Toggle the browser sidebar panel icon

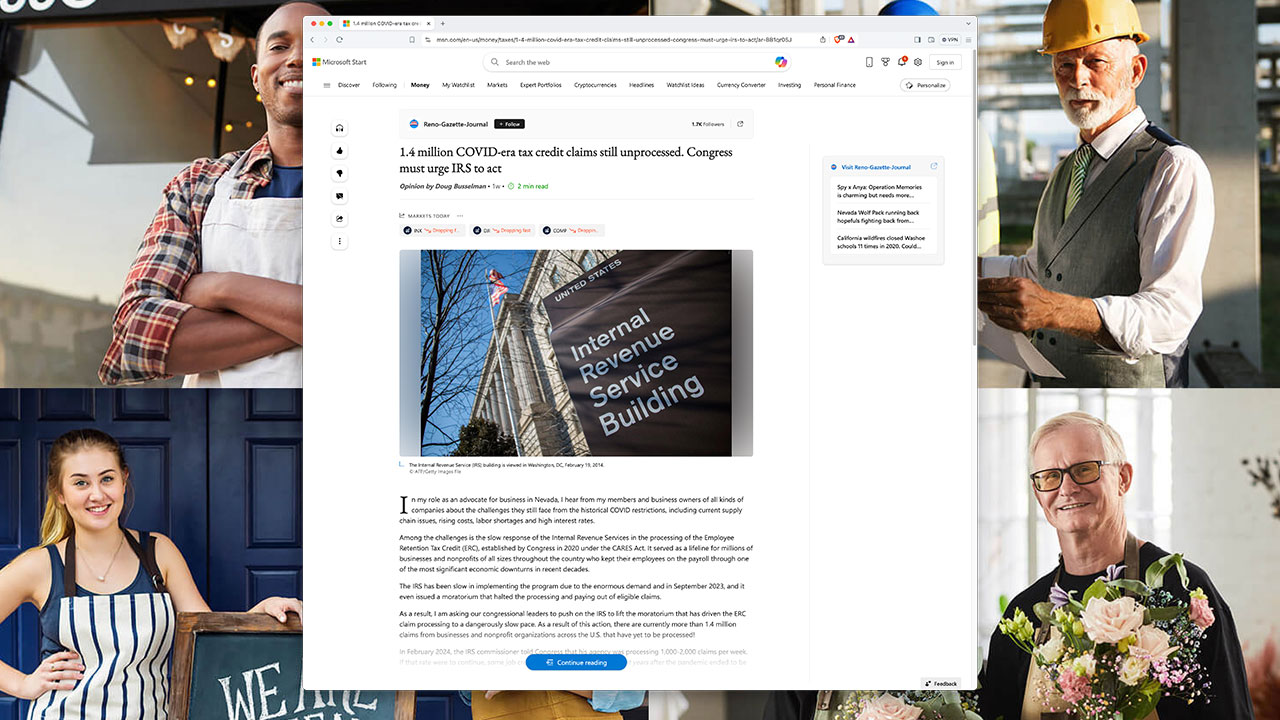pyautogui.click(x=918, y=39)
